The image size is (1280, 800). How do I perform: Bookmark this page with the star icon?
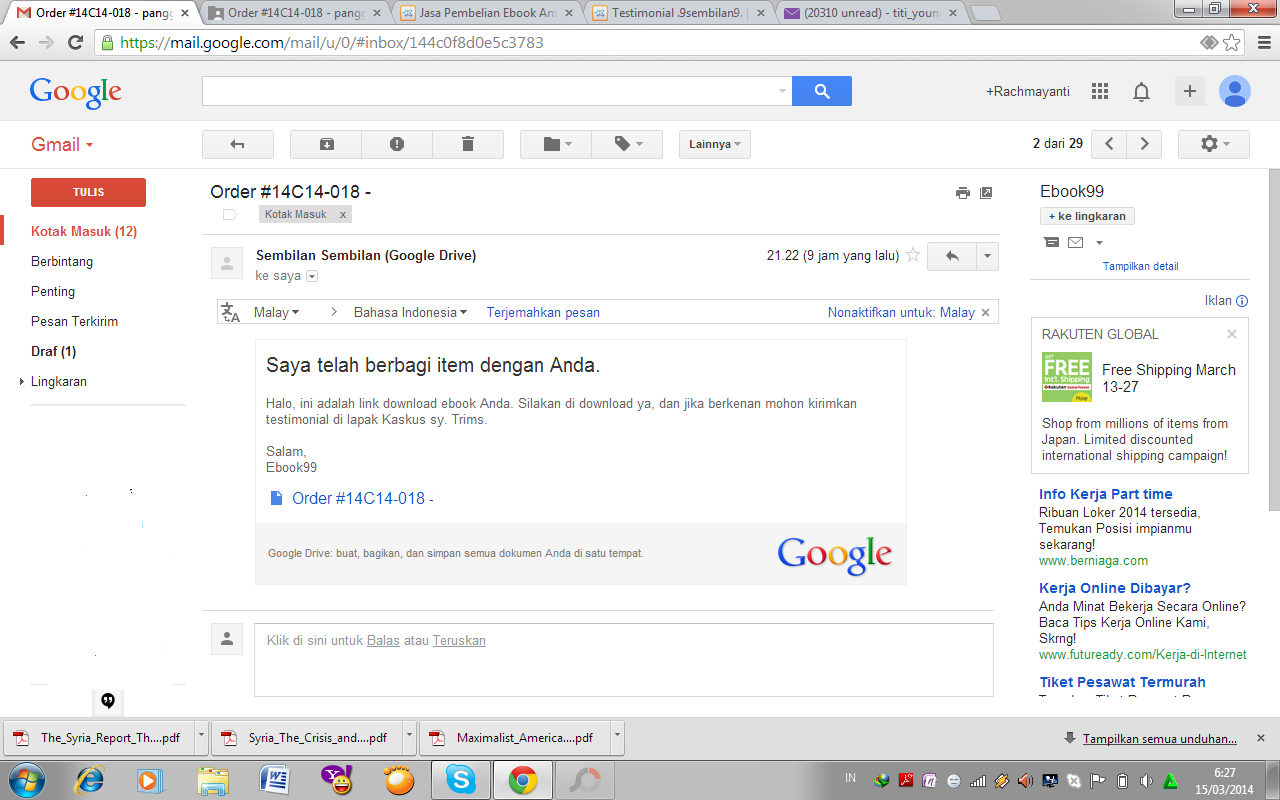click(1232, 43)
